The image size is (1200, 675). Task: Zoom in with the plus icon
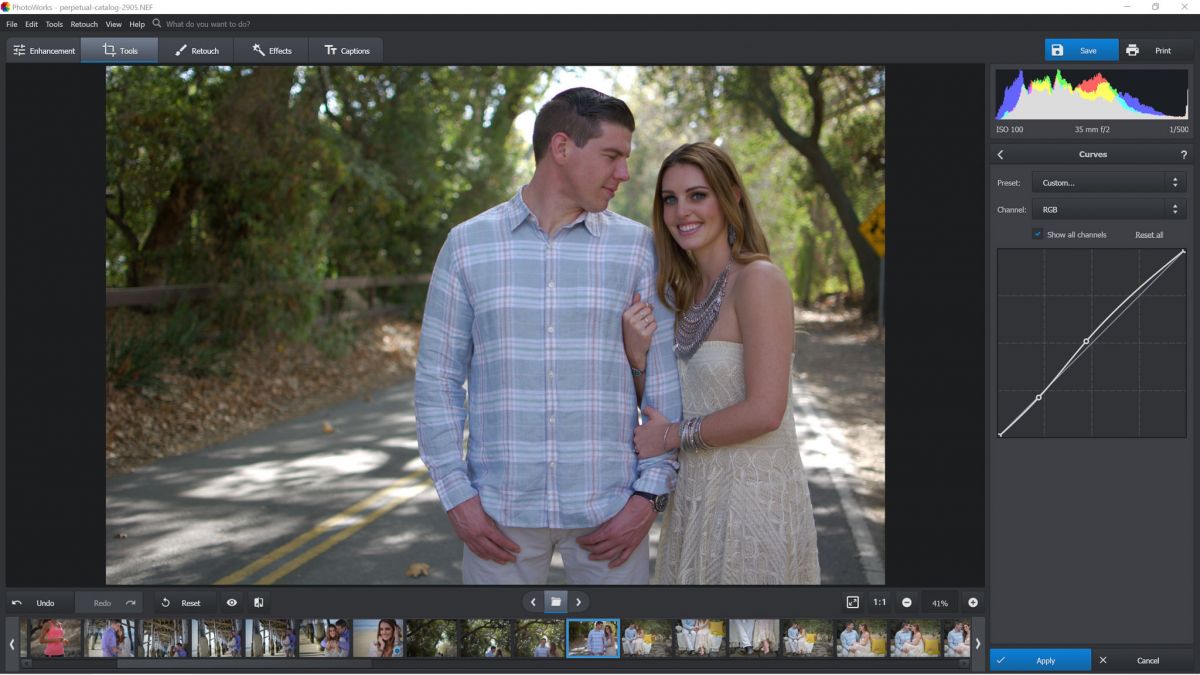click(971, 602)
